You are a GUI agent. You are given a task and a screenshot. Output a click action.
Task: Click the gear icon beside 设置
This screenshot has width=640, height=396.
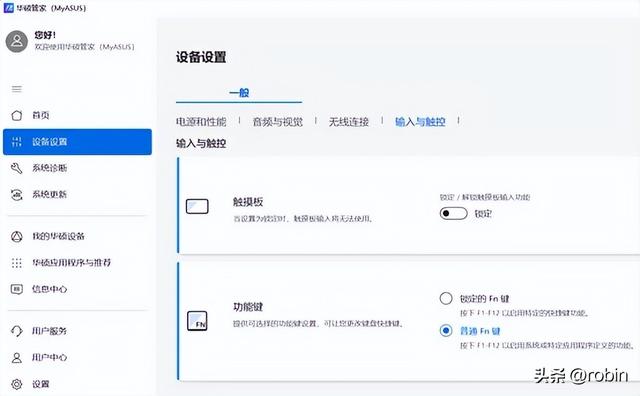(17, 384)
